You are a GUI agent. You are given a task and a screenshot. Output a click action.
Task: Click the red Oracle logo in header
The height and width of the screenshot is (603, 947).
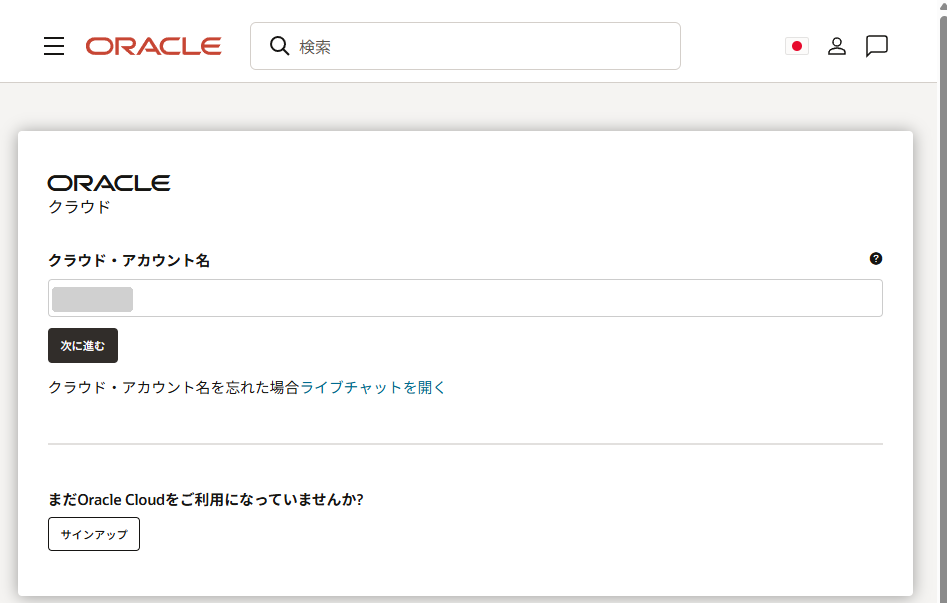coord(153,46)
